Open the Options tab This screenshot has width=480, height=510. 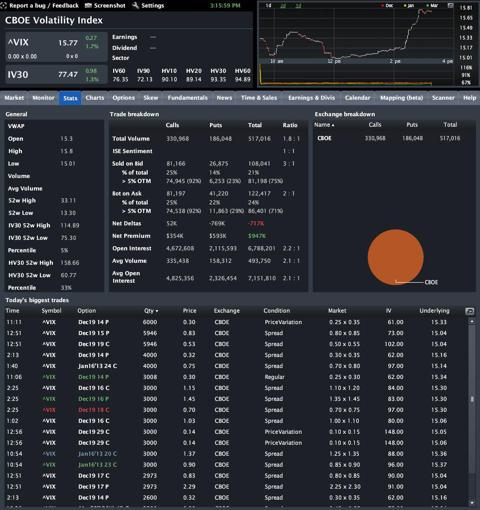click(x=124, y=98)
